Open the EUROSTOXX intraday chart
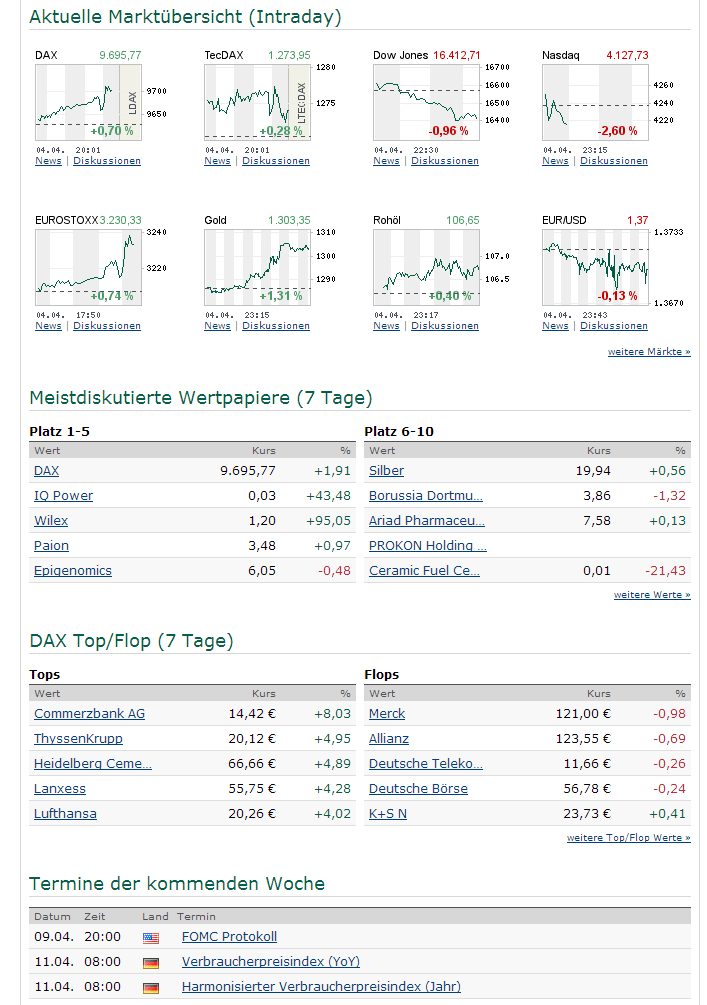Image resolution: width=707 pixels, height=1005 pixels. 88,267
